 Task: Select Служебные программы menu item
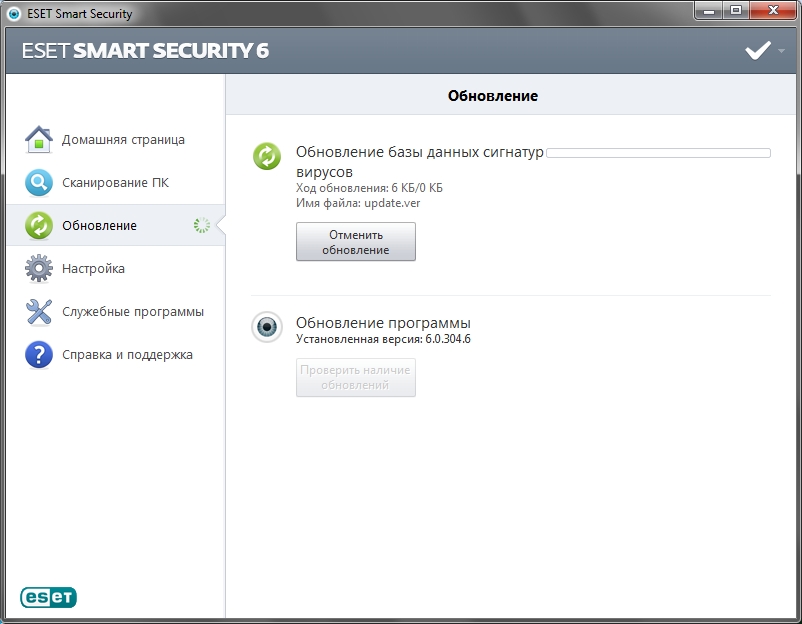(x=132, y=312)
